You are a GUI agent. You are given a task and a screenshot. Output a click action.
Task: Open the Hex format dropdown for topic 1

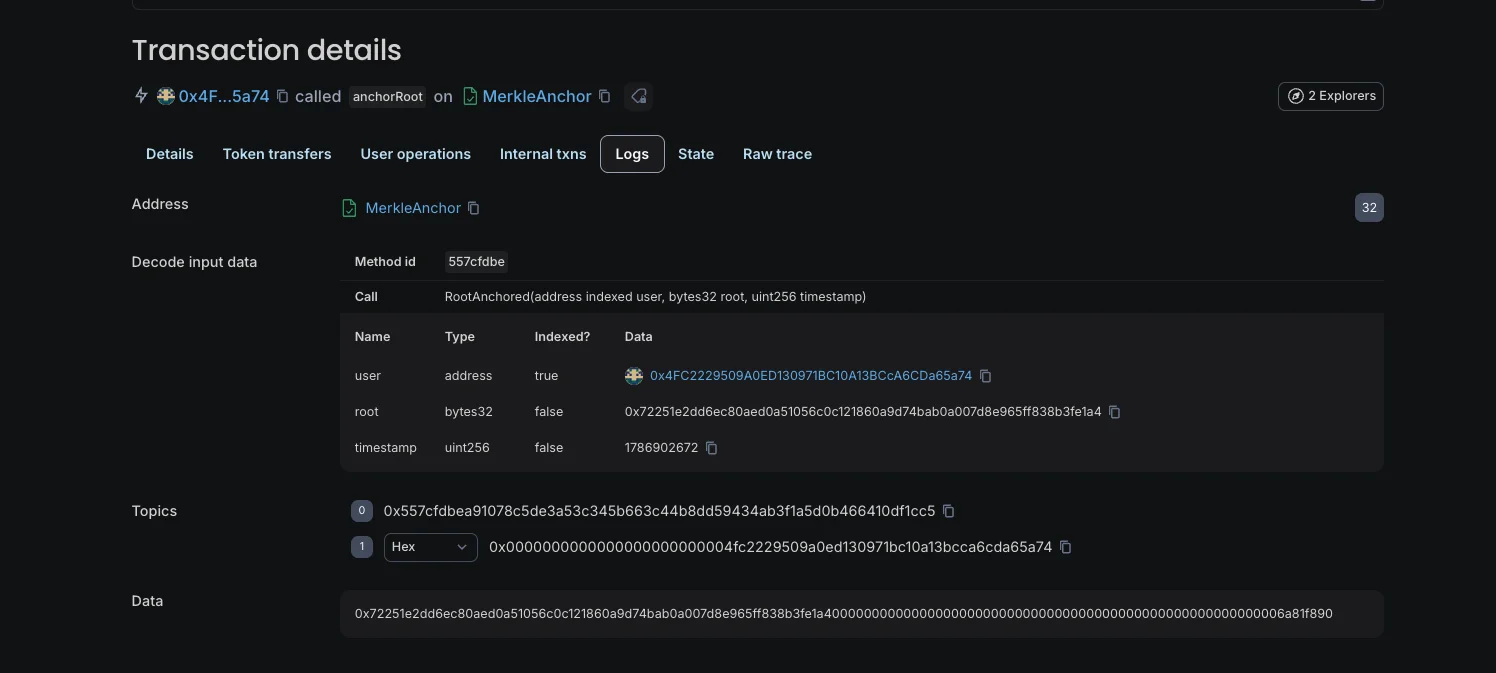point(430,547)
